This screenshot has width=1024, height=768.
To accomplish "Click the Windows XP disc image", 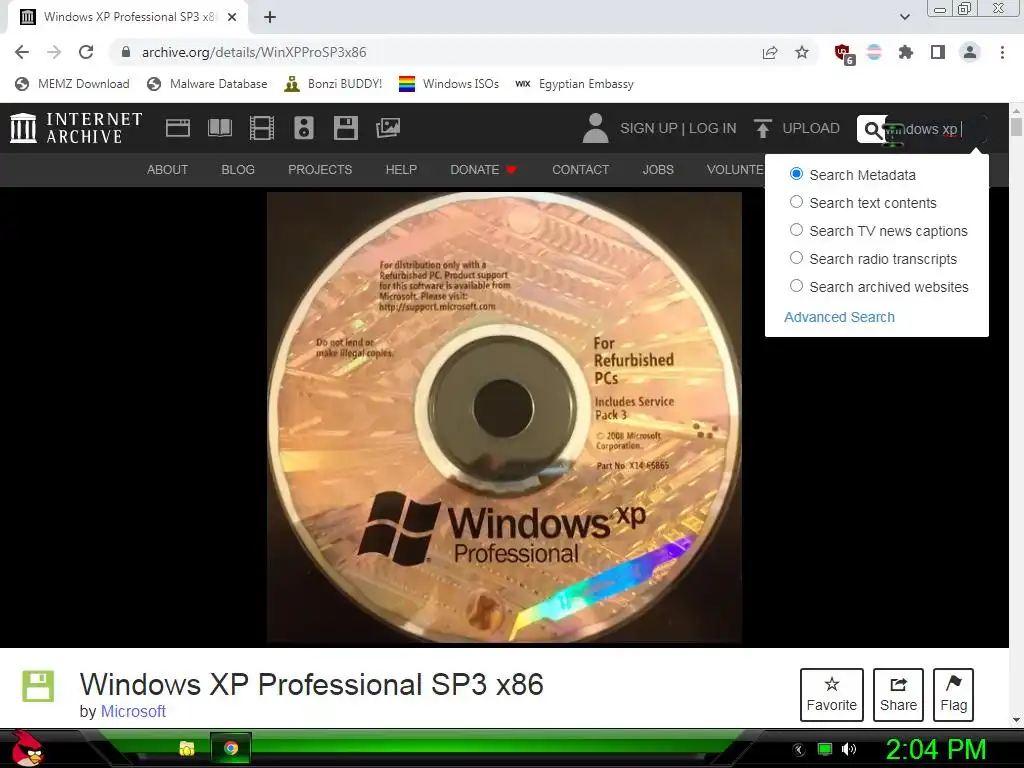I will (504, 418).
